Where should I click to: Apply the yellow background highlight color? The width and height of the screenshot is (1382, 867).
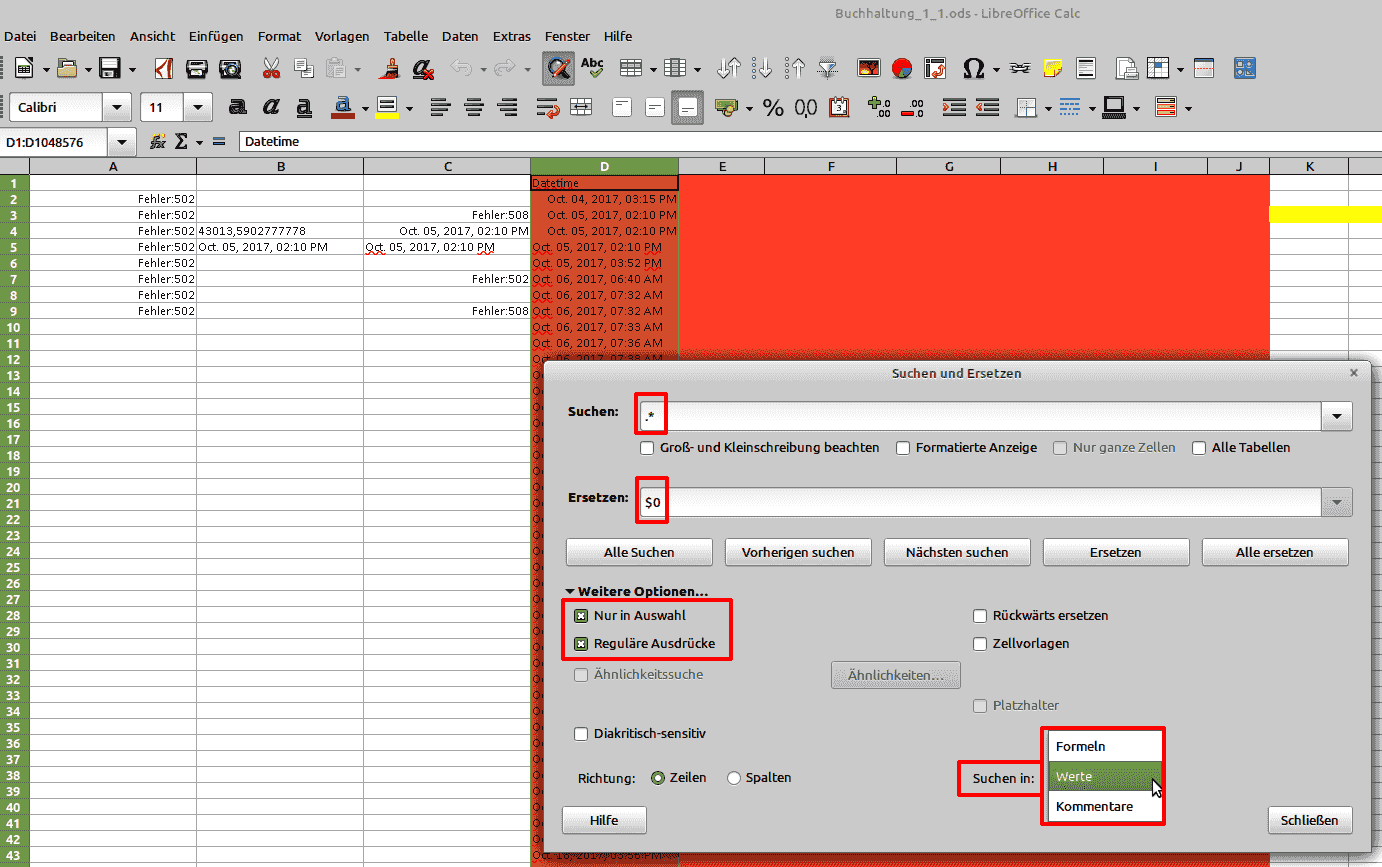pos(387,108)
